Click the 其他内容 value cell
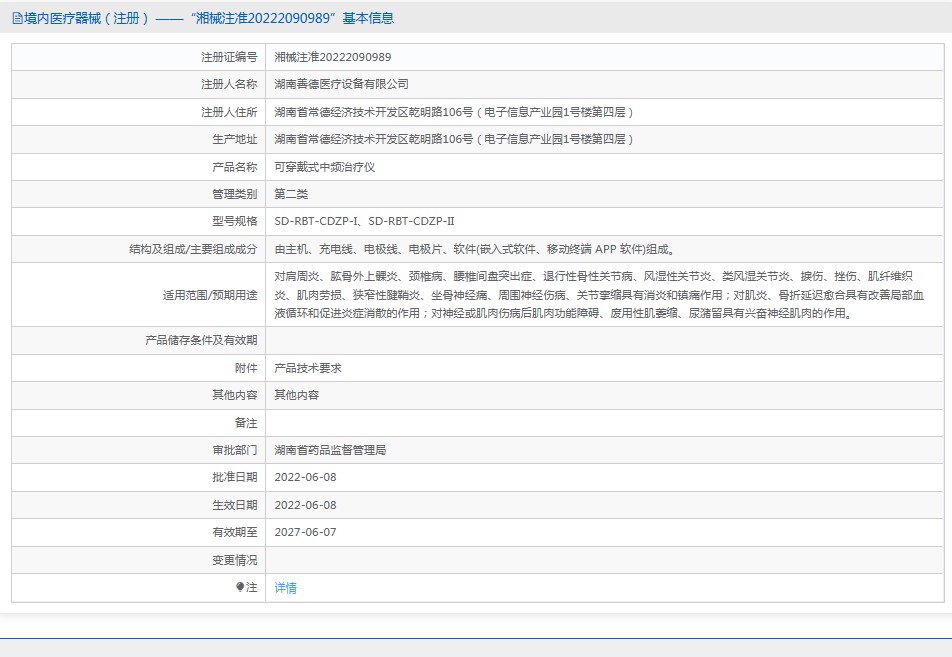952x657 pixels. click(x=296, y=395)
